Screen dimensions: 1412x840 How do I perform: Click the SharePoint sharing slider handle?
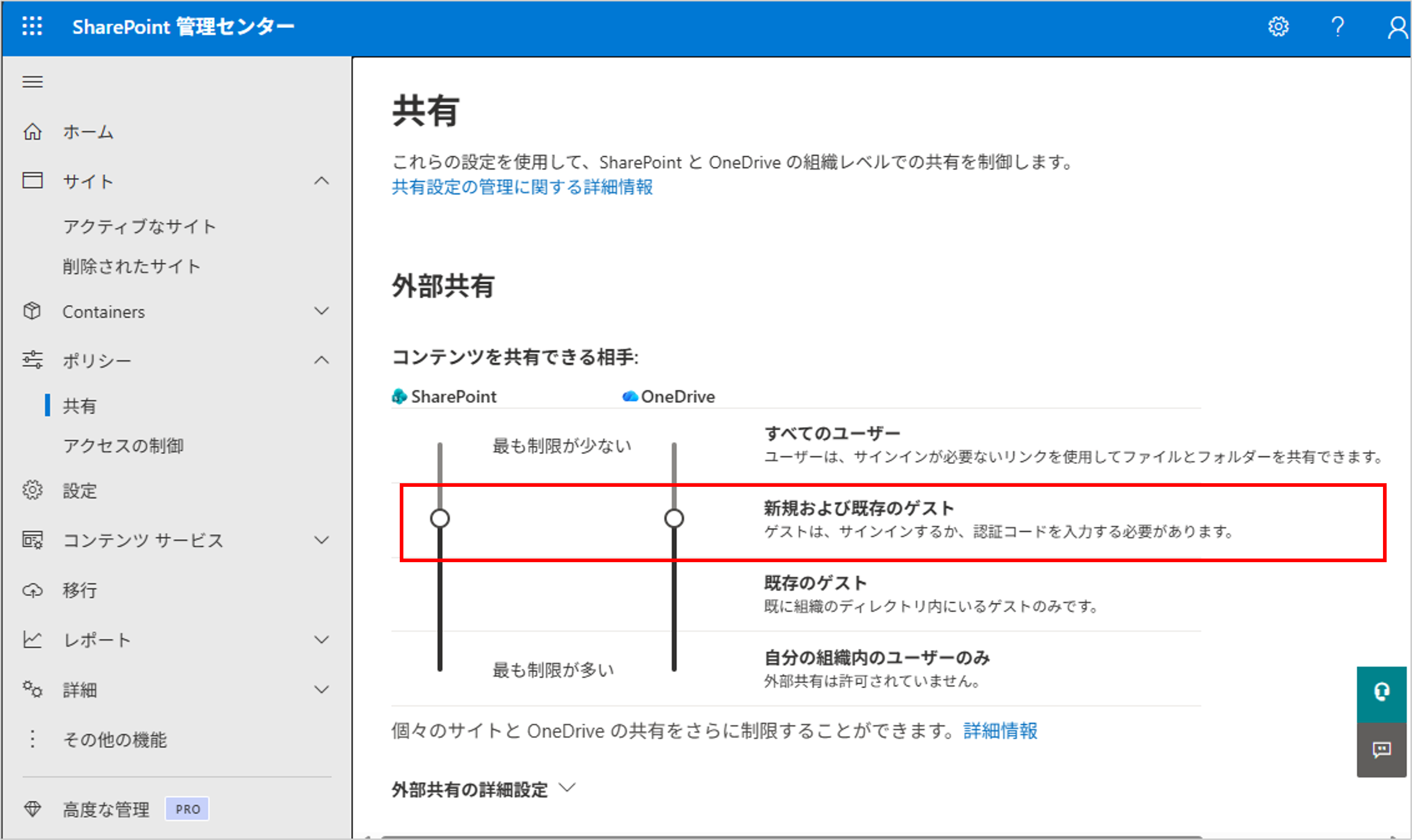point(439,518)
